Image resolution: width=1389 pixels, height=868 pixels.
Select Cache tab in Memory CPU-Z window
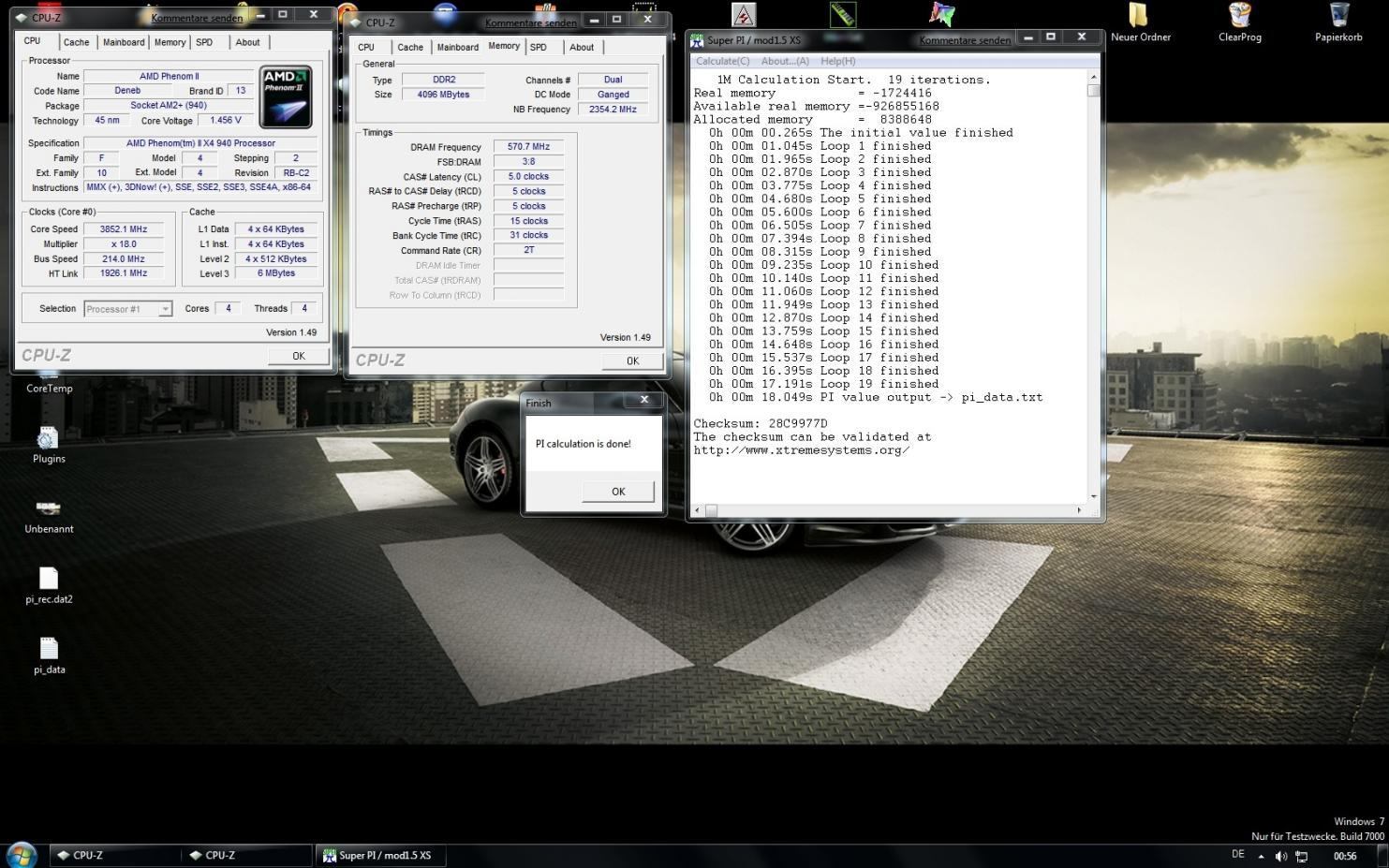coord(410,47)
